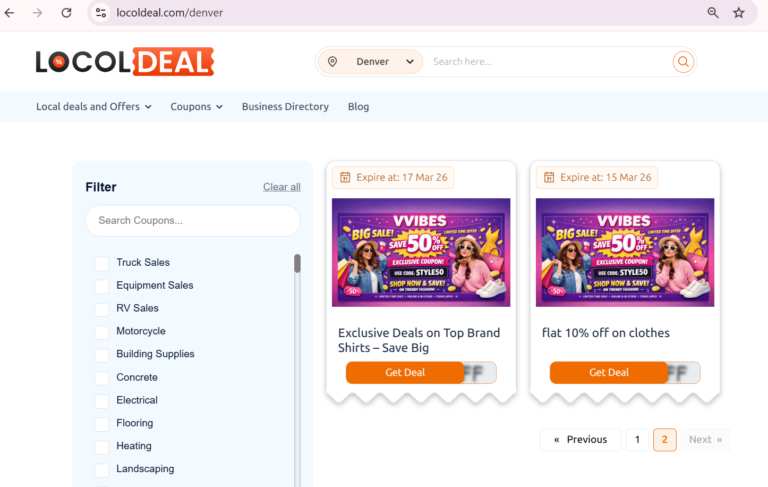Image resolution: width=768 pixels, height=487 pixels.
Task: Expand Local deals and Offers menu
Action: point(94,107)
